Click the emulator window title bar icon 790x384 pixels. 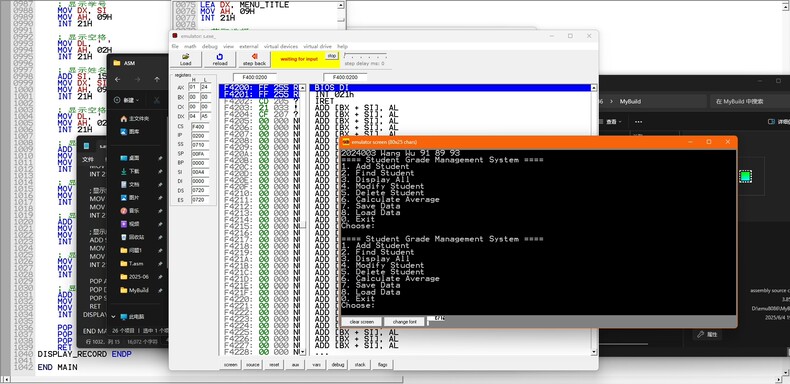pos(175,36)
